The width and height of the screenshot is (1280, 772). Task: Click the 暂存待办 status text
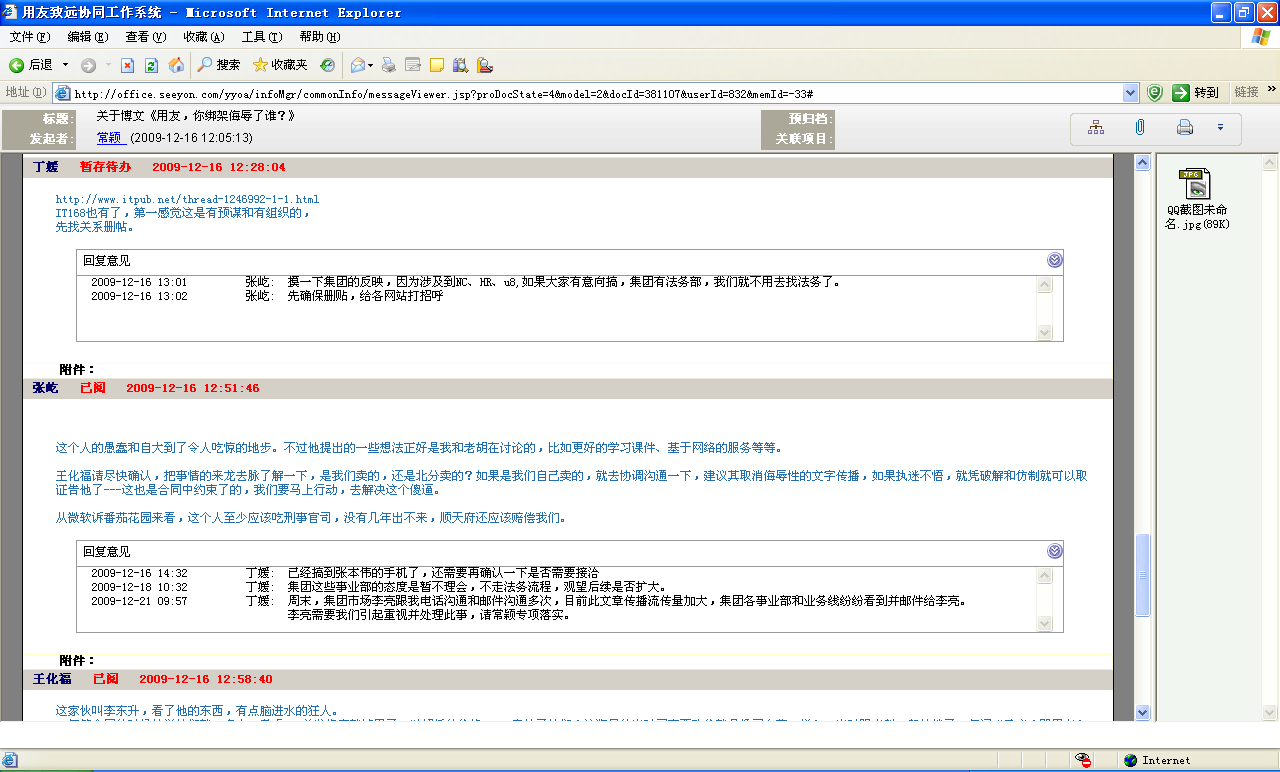click(105, 167)
